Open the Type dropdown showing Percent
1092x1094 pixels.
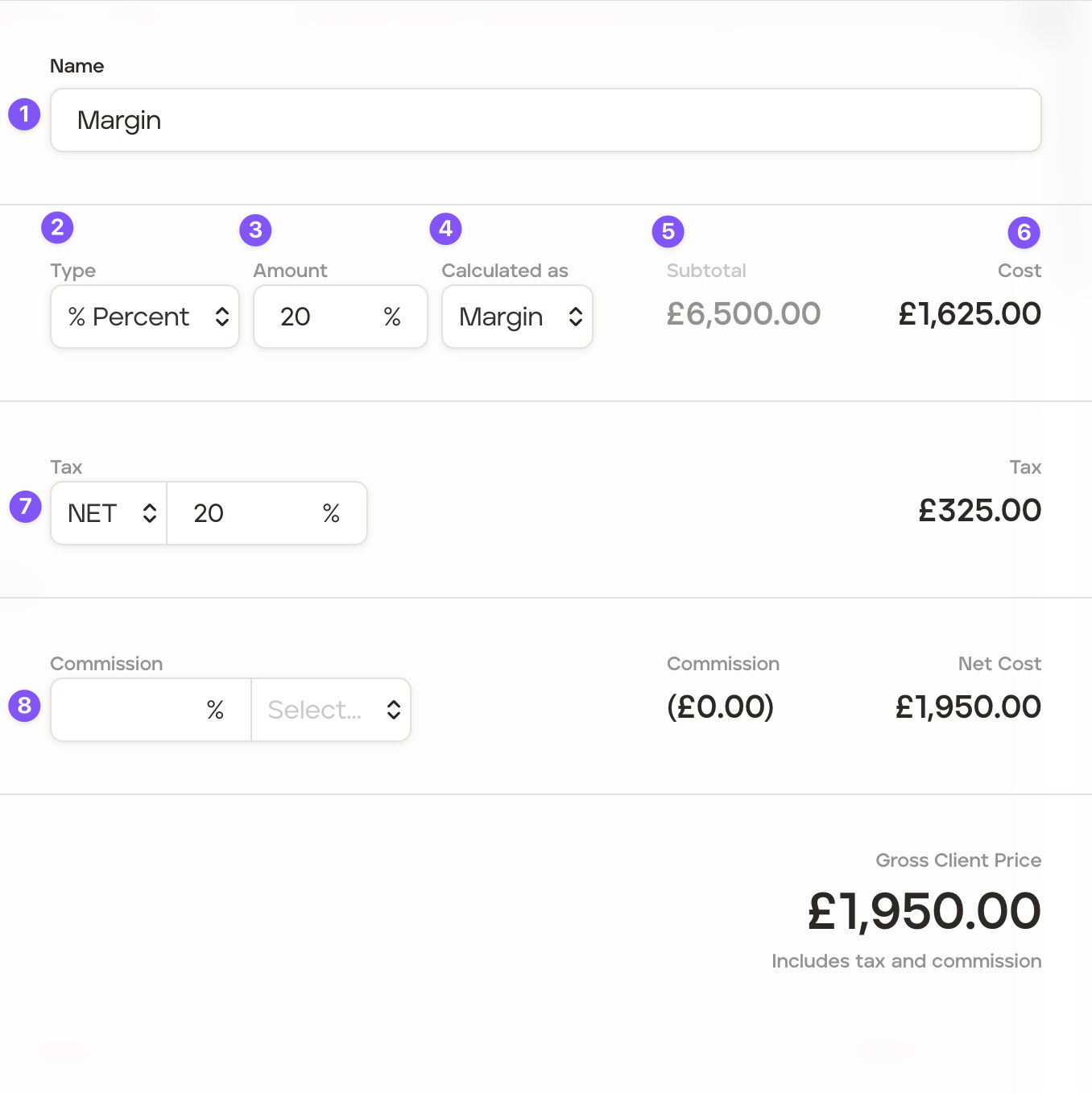point(145,317)
